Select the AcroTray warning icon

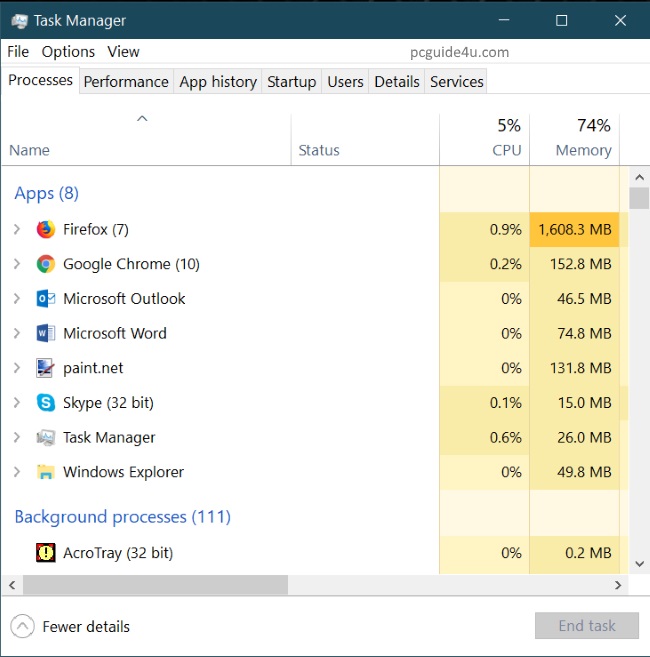pos(45,552)
